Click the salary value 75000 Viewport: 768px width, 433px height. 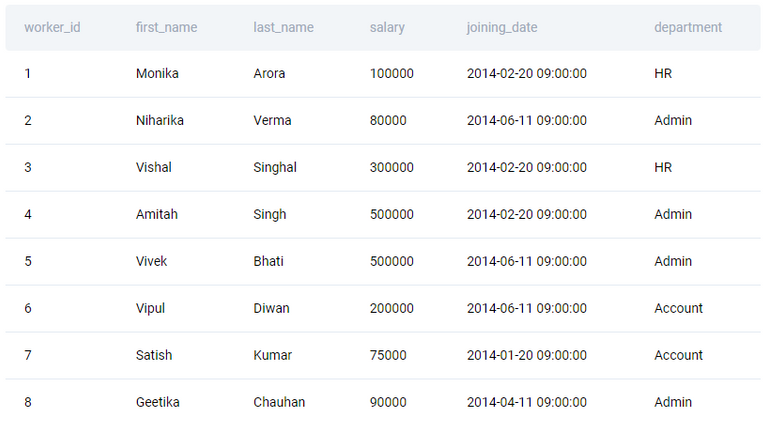pyautogui.click(x=388, y=356)
